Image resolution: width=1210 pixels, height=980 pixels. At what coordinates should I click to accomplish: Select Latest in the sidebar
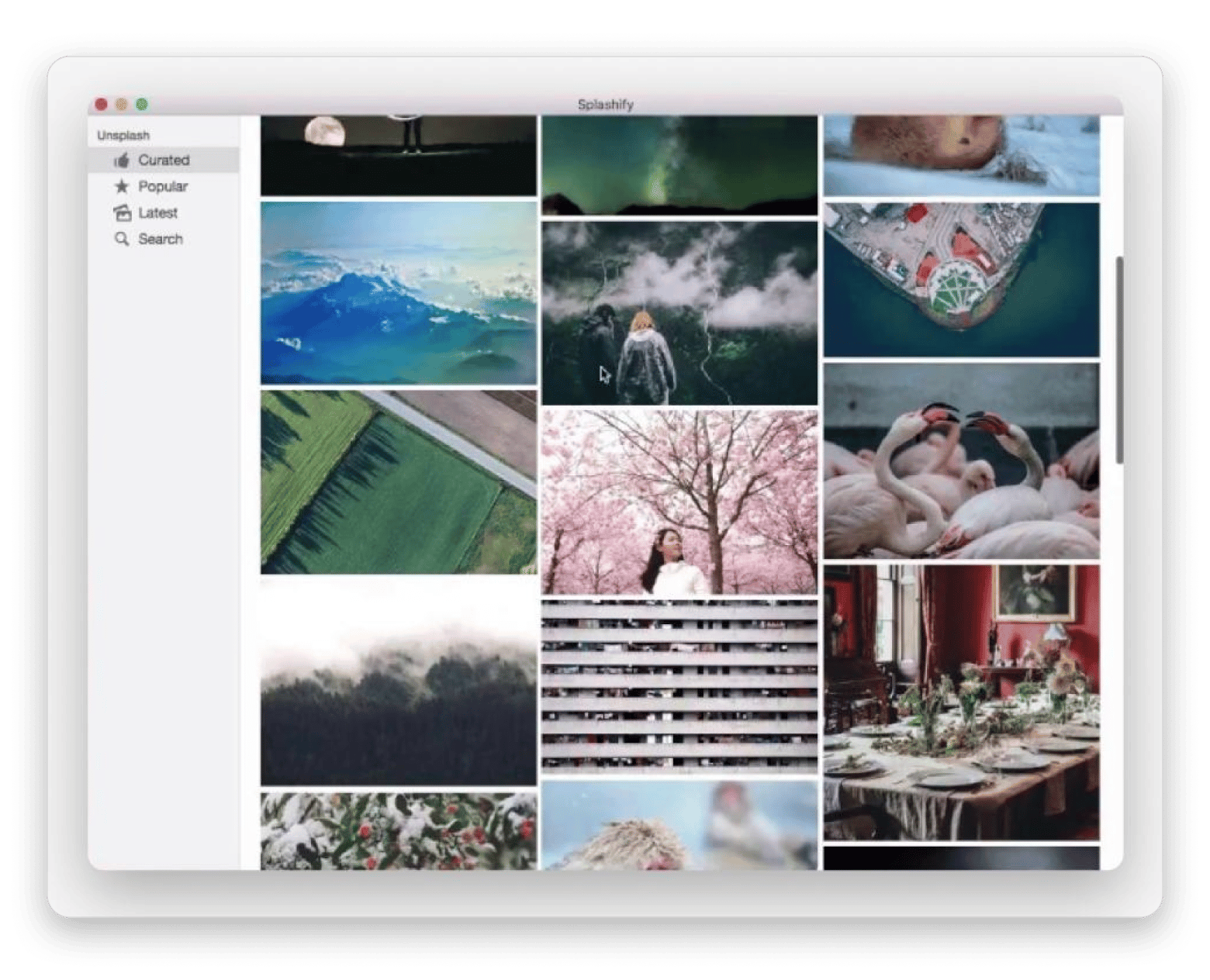(x=157, y=212)
